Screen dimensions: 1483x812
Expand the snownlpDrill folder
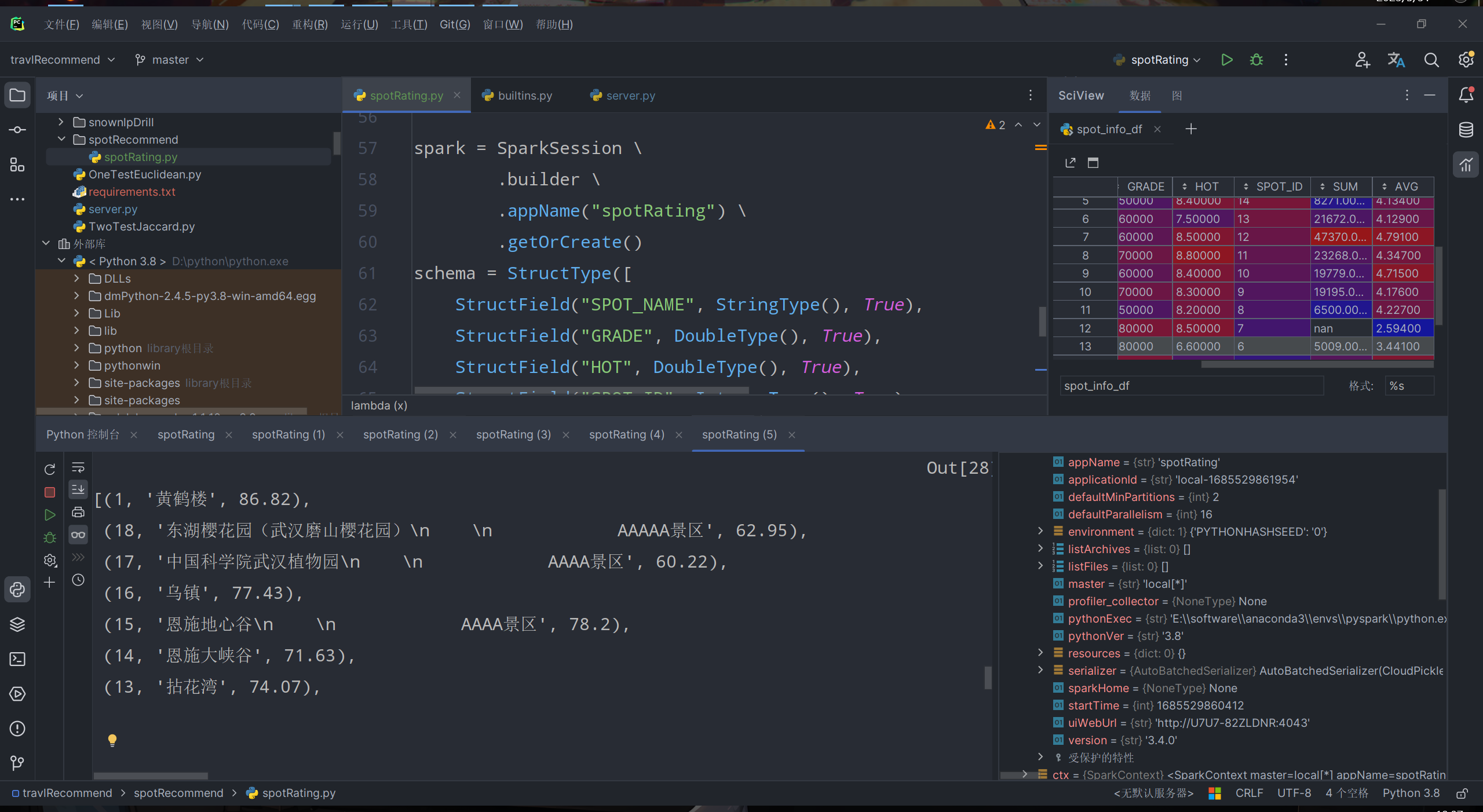tap(61, 122)
